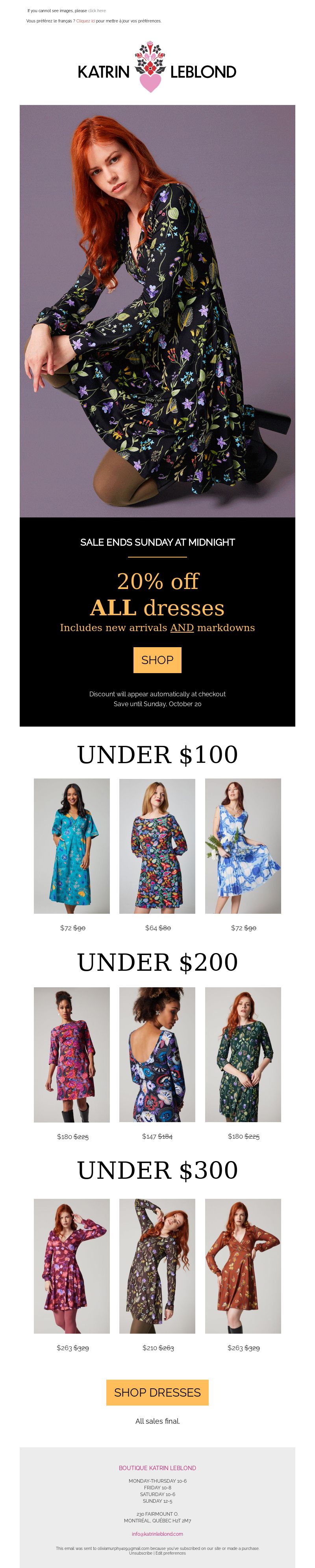Image resolution: width=315 pixels, height=1568 pixels.
Task: Click the SHOP DRESSES button
Action: point(157,1393)
